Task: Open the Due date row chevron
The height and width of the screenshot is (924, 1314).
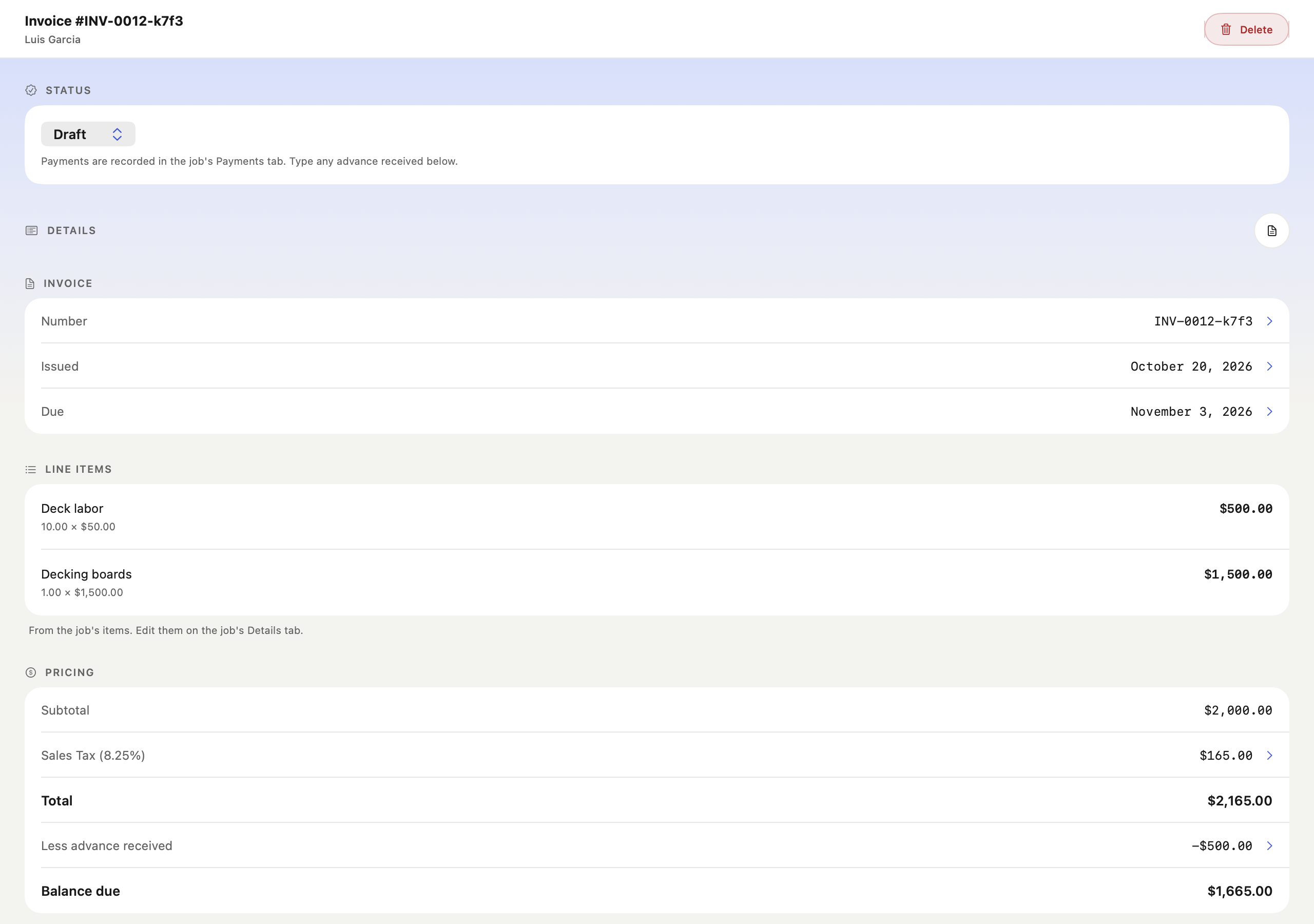Action: click(1269, 412)
